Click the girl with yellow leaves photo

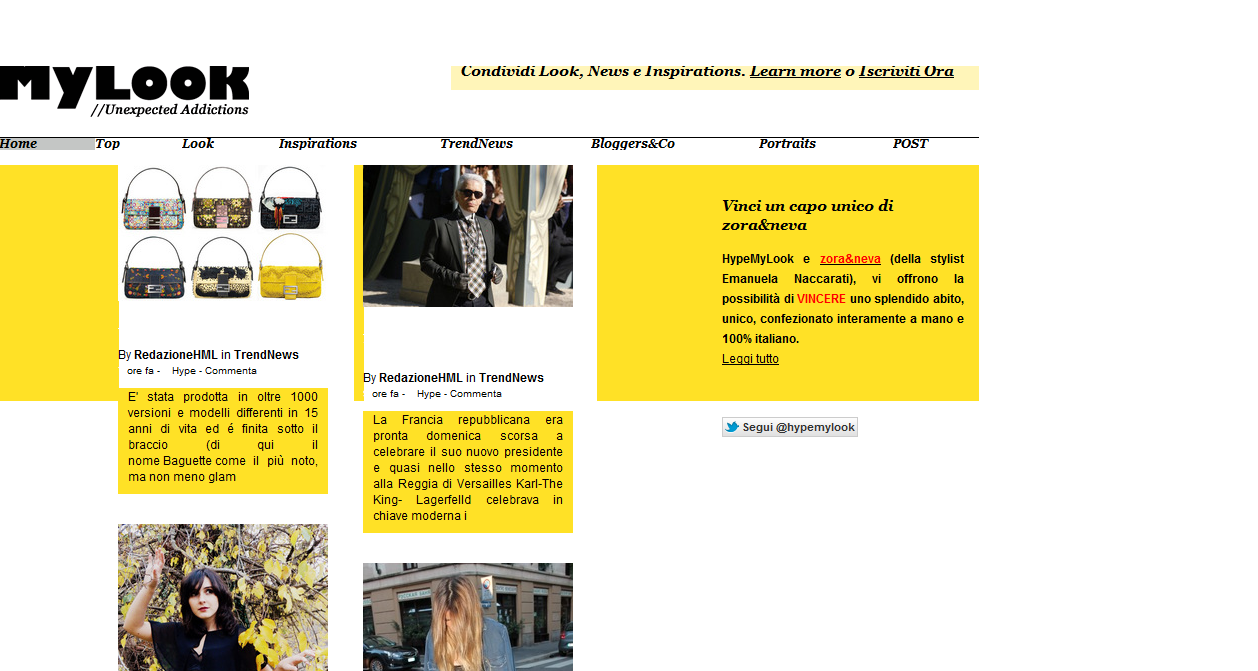click(223, 597)
